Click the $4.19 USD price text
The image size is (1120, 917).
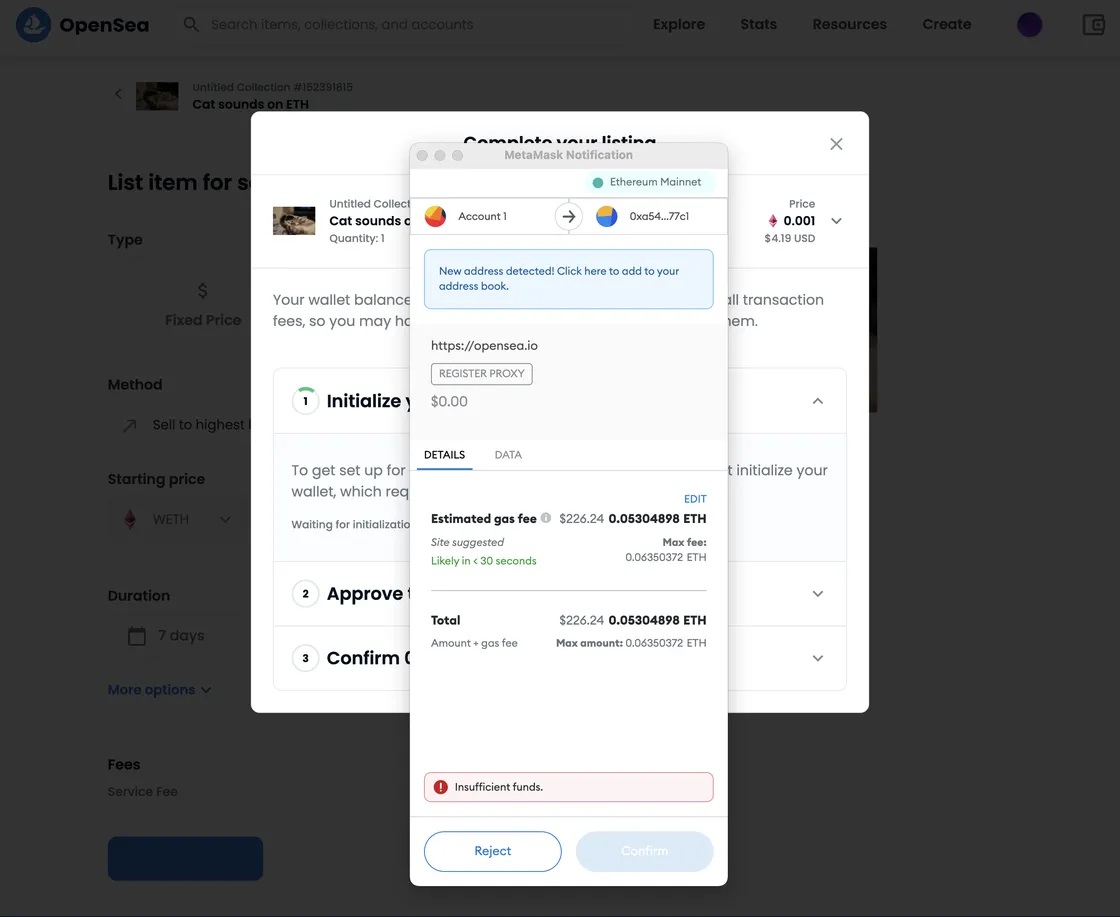pyautogui.click(x=789, y=239)
